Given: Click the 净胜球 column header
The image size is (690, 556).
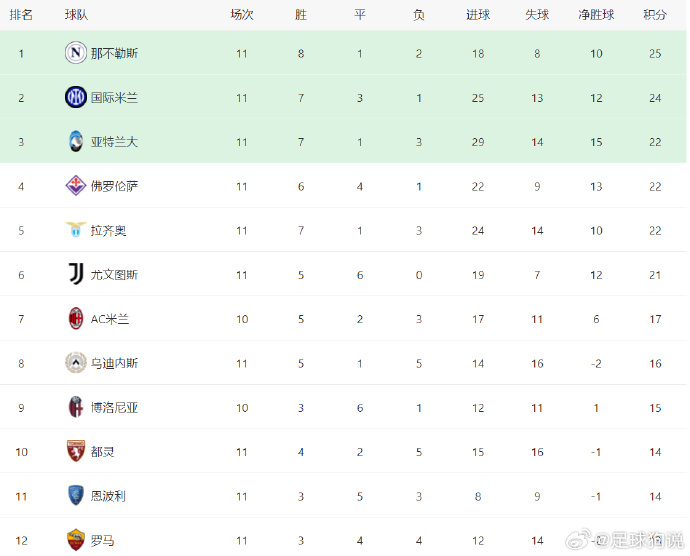Looking at the screenshot, I should point(596,15).
